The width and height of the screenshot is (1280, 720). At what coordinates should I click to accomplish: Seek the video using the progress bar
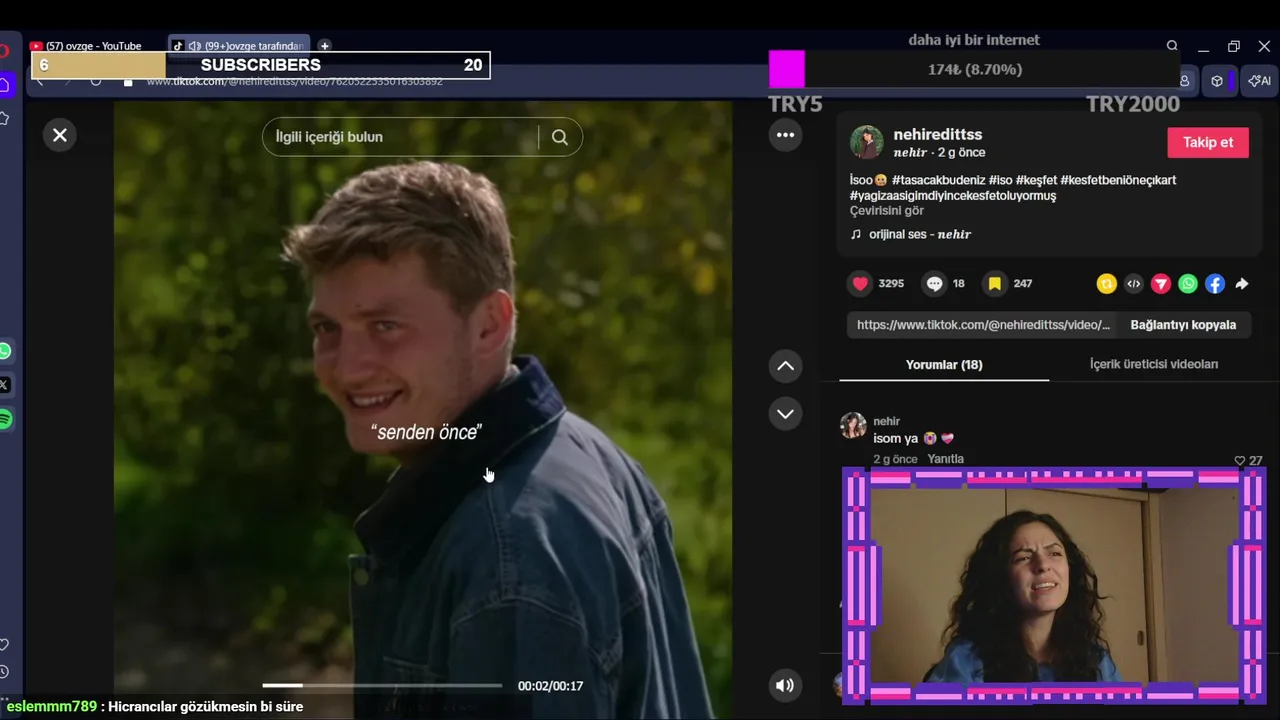tap(382, 685)
